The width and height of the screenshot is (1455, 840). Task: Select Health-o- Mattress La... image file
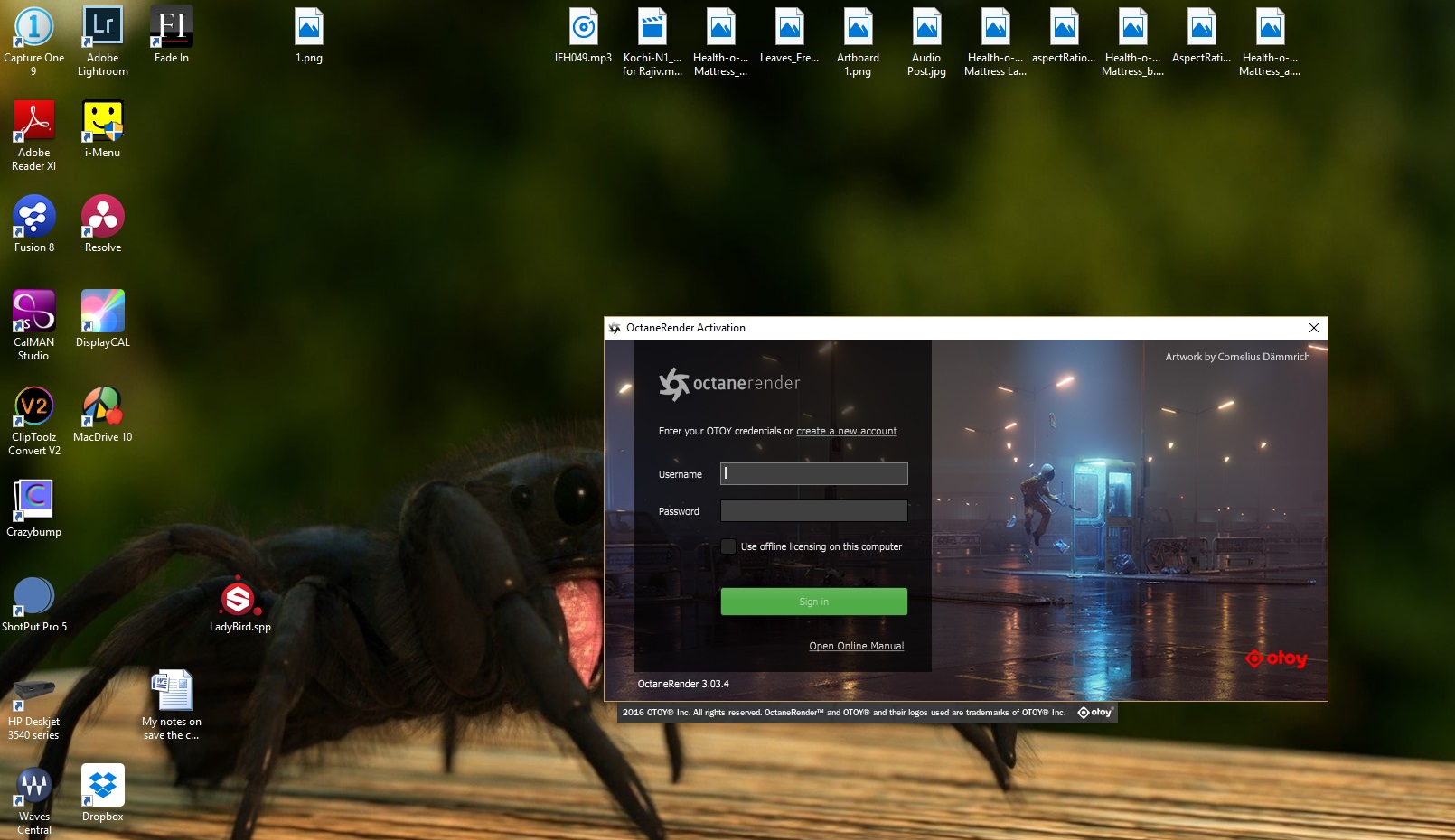point(996,41)
